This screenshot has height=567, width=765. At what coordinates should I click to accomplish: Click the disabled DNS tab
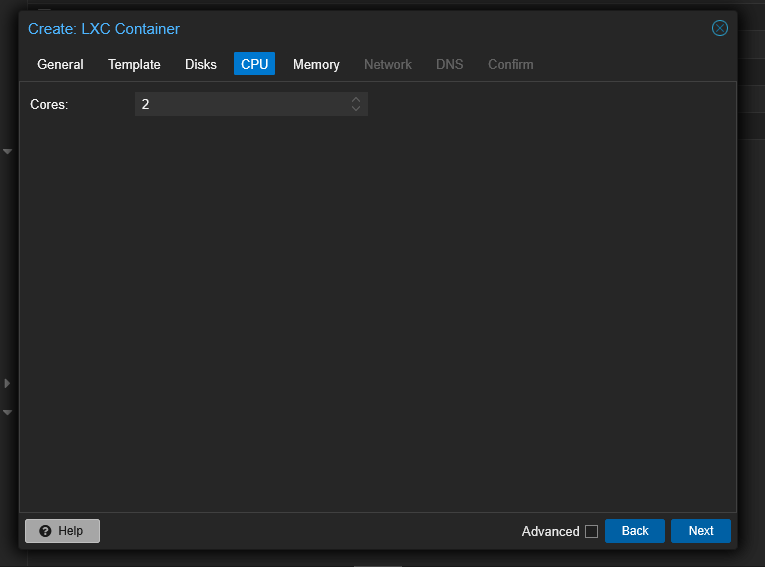click(x=449, y=64)
